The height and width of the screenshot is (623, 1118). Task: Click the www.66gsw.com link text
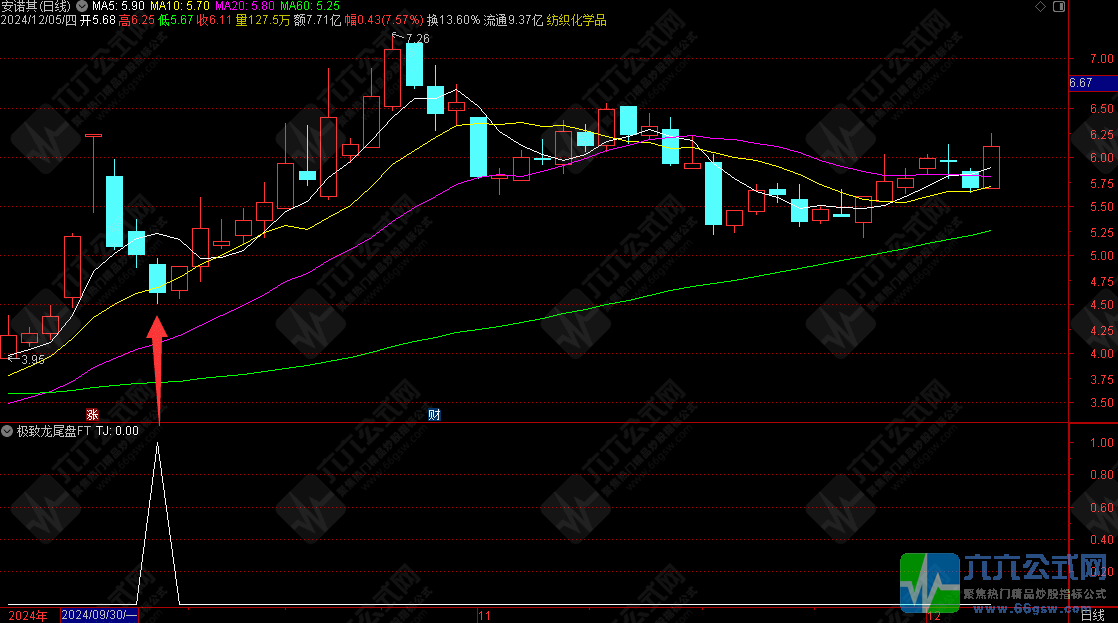coord(1035,607)
